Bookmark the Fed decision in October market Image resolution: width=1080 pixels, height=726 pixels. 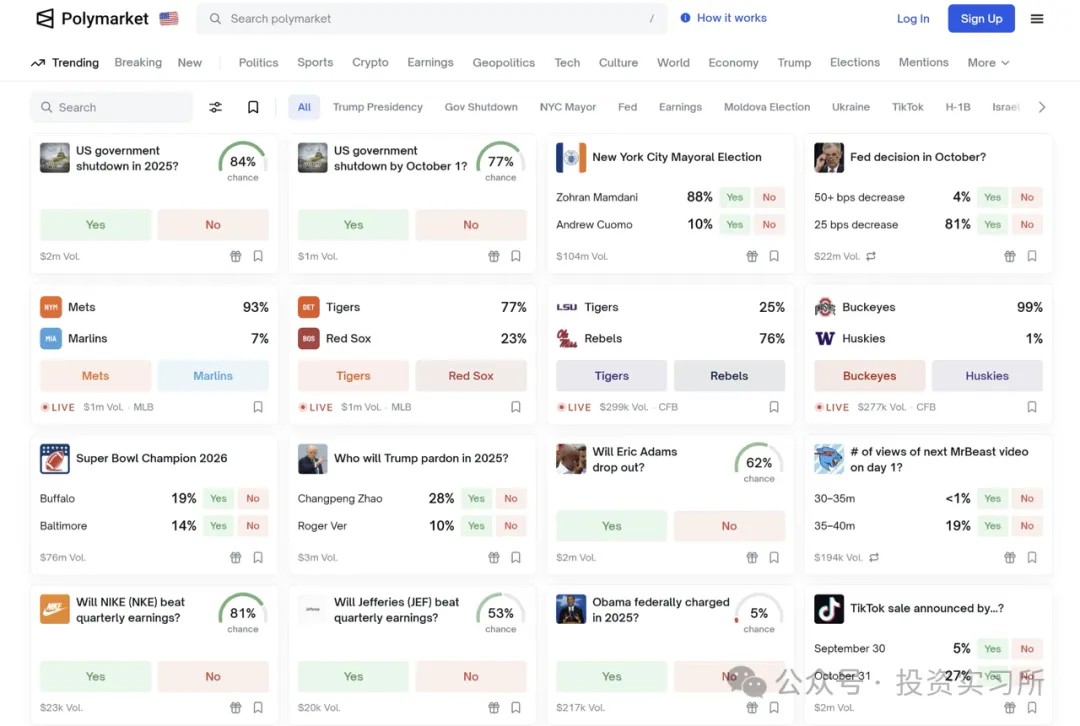pyautogui.click(x=1032, y=256)
